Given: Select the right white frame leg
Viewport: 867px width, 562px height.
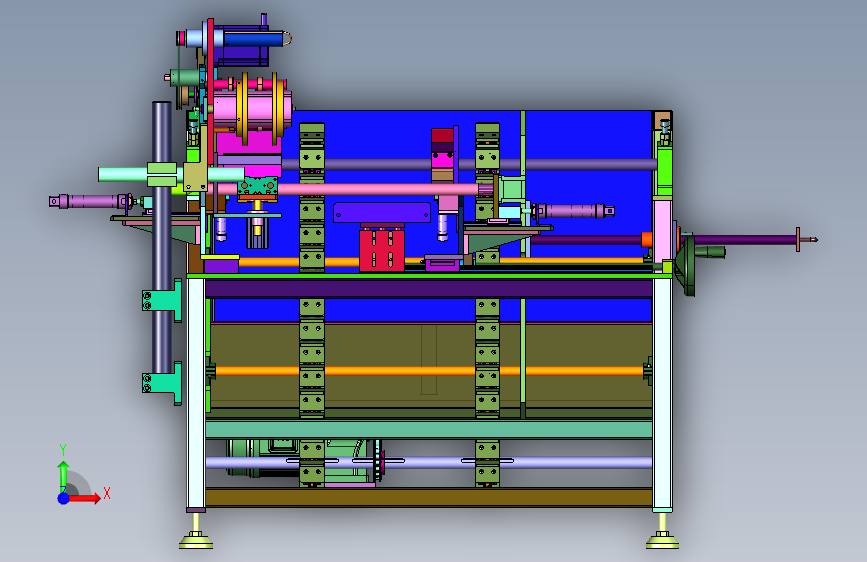Looking at the screenshot, I should tap(662, 393).
